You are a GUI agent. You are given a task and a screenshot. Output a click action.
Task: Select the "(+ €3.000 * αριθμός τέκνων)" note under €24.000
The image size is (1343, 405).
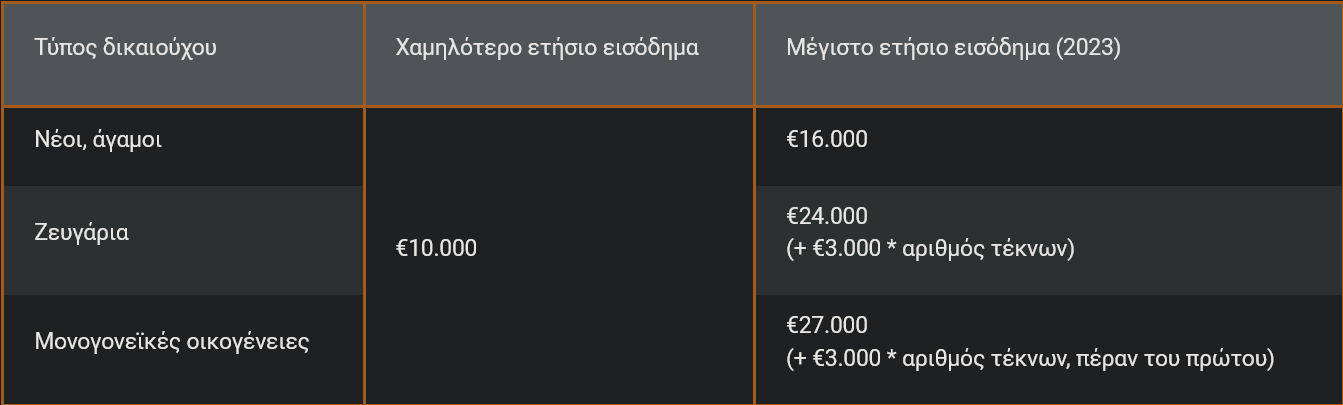[x=930, y=249]
